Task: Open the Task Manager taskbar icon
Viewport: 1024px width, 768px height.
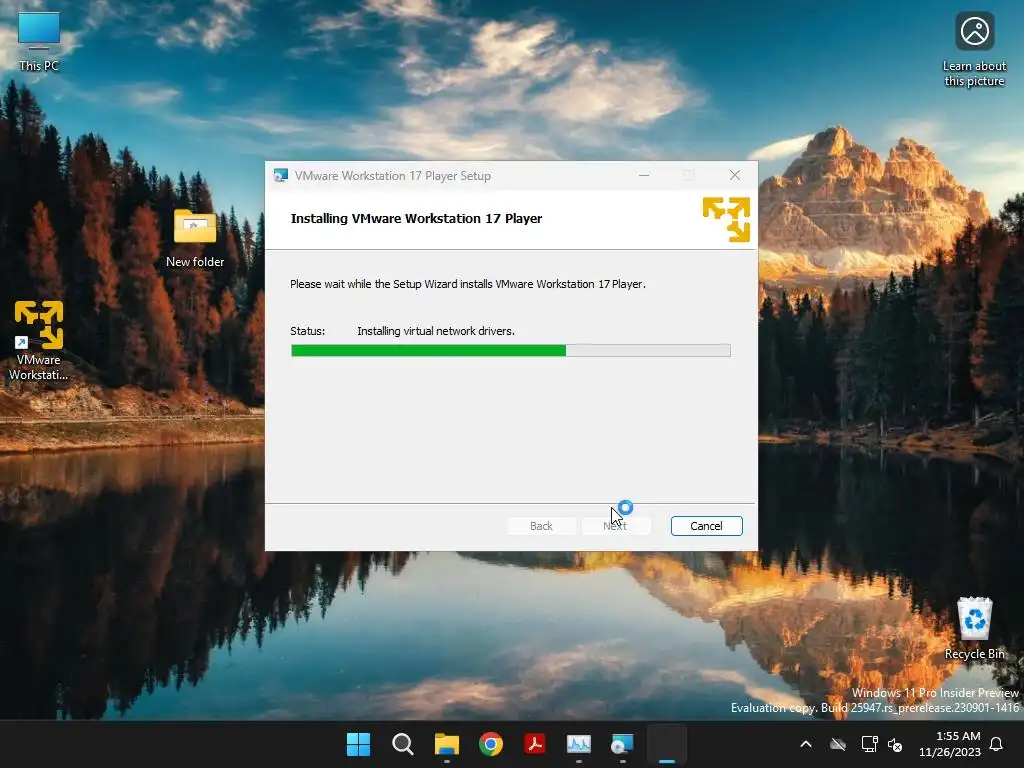Action: pos(579,744)
